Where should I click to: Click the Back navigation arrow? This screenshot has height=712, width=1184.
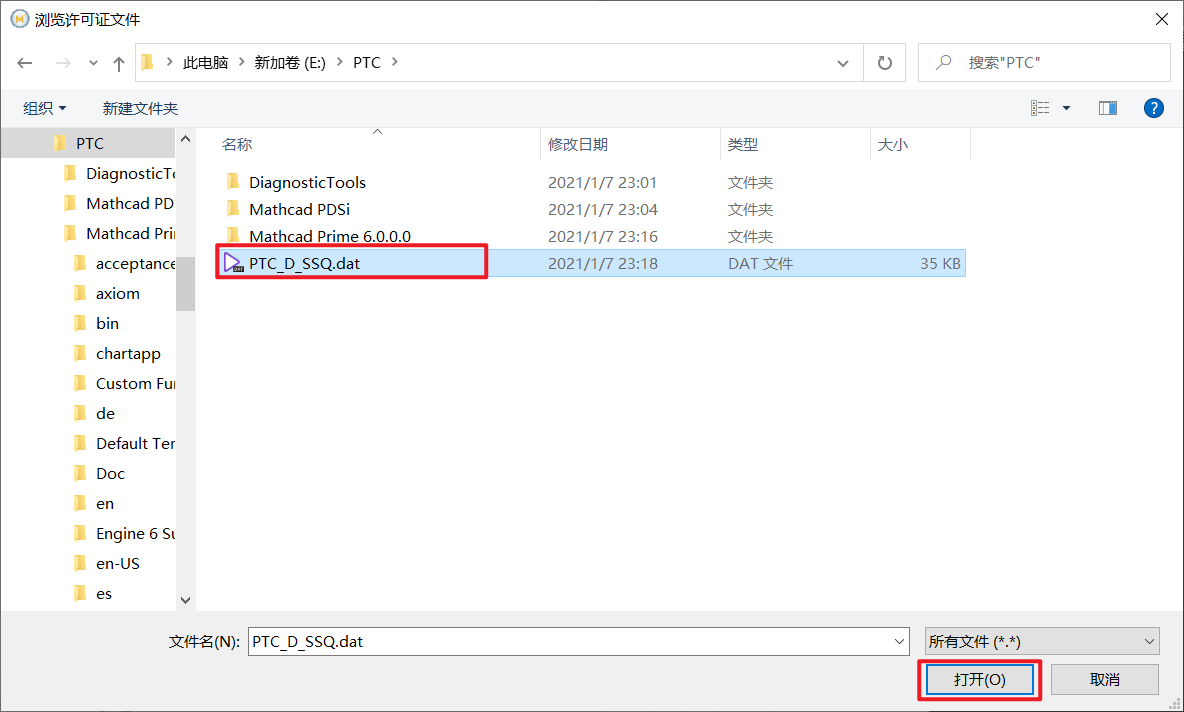click(x=25, y=63)
